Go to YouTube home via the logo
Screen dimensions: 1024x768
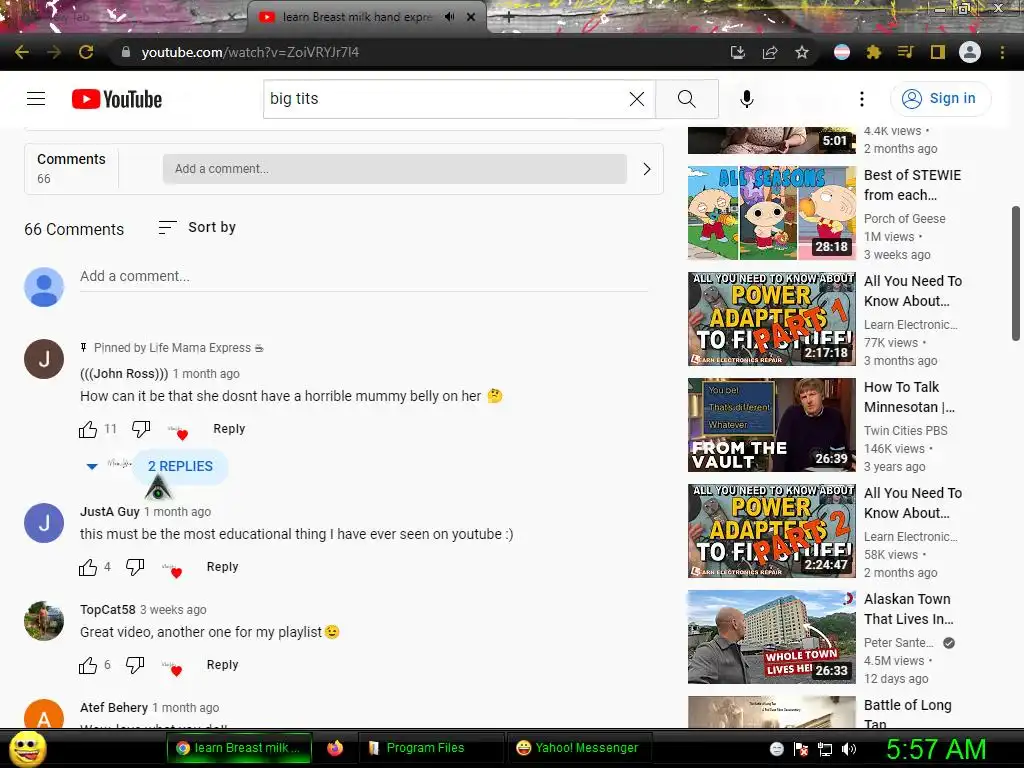117,99
